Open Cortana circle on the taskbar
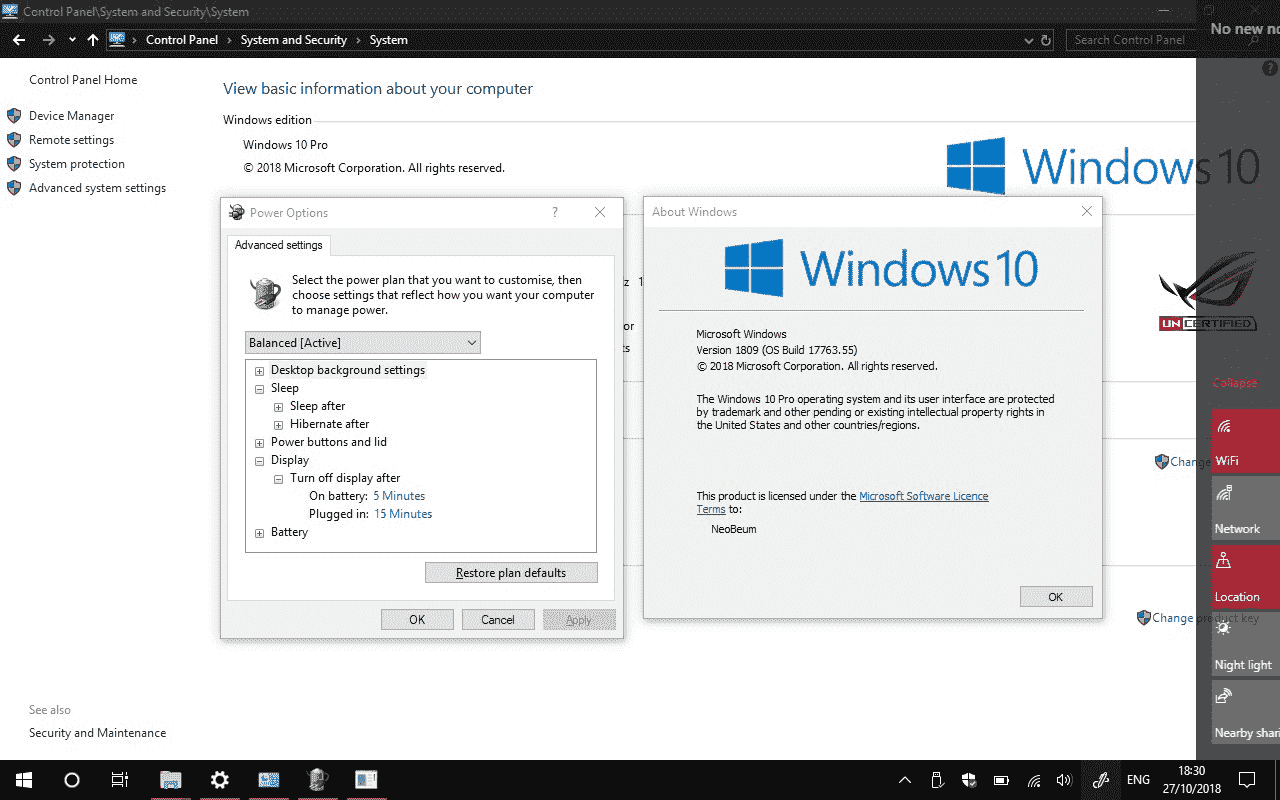This screenshot has width=1280, height=800. click(x=71, y=780)
